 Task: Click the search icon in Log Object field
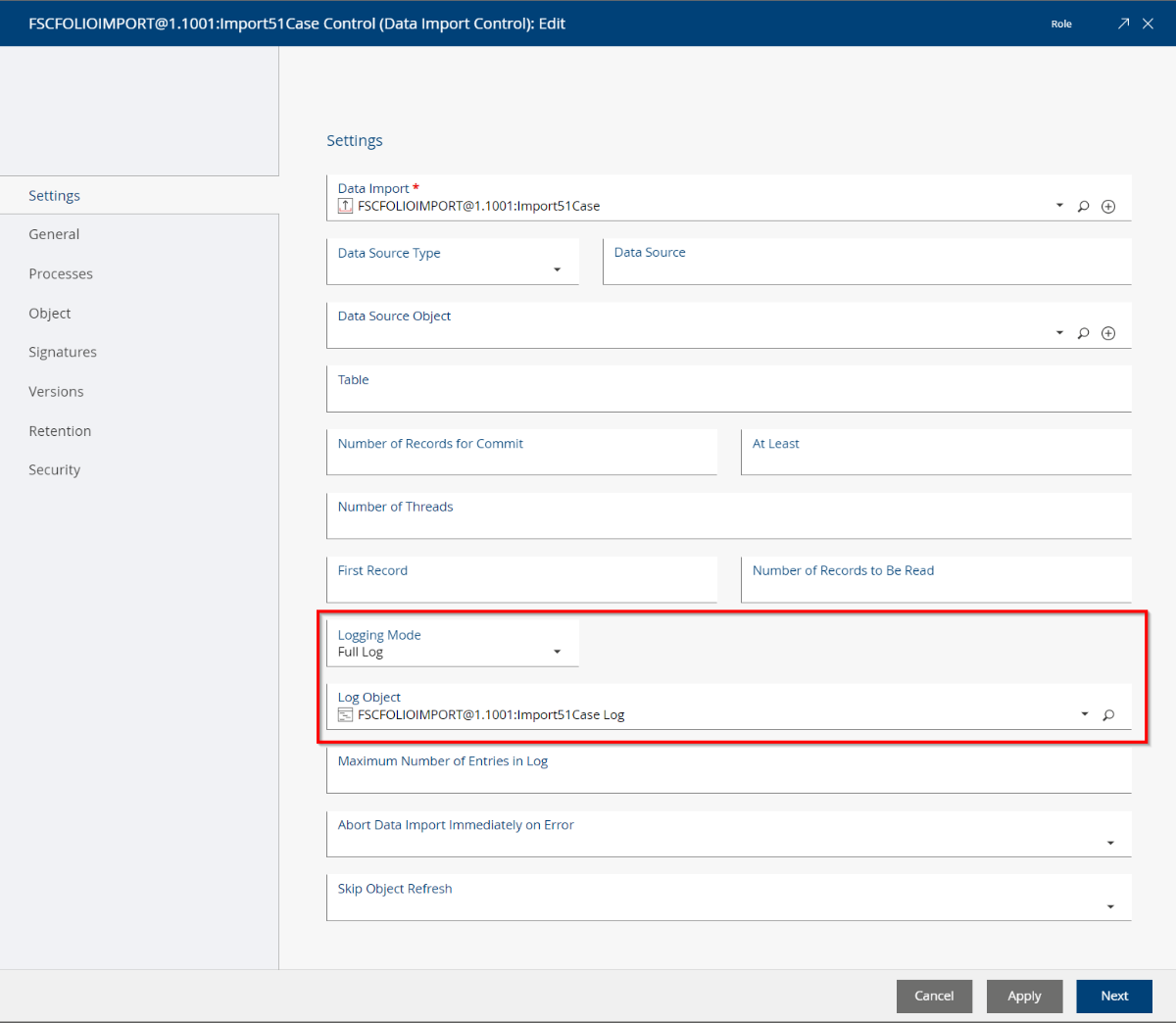[1108, 715]
